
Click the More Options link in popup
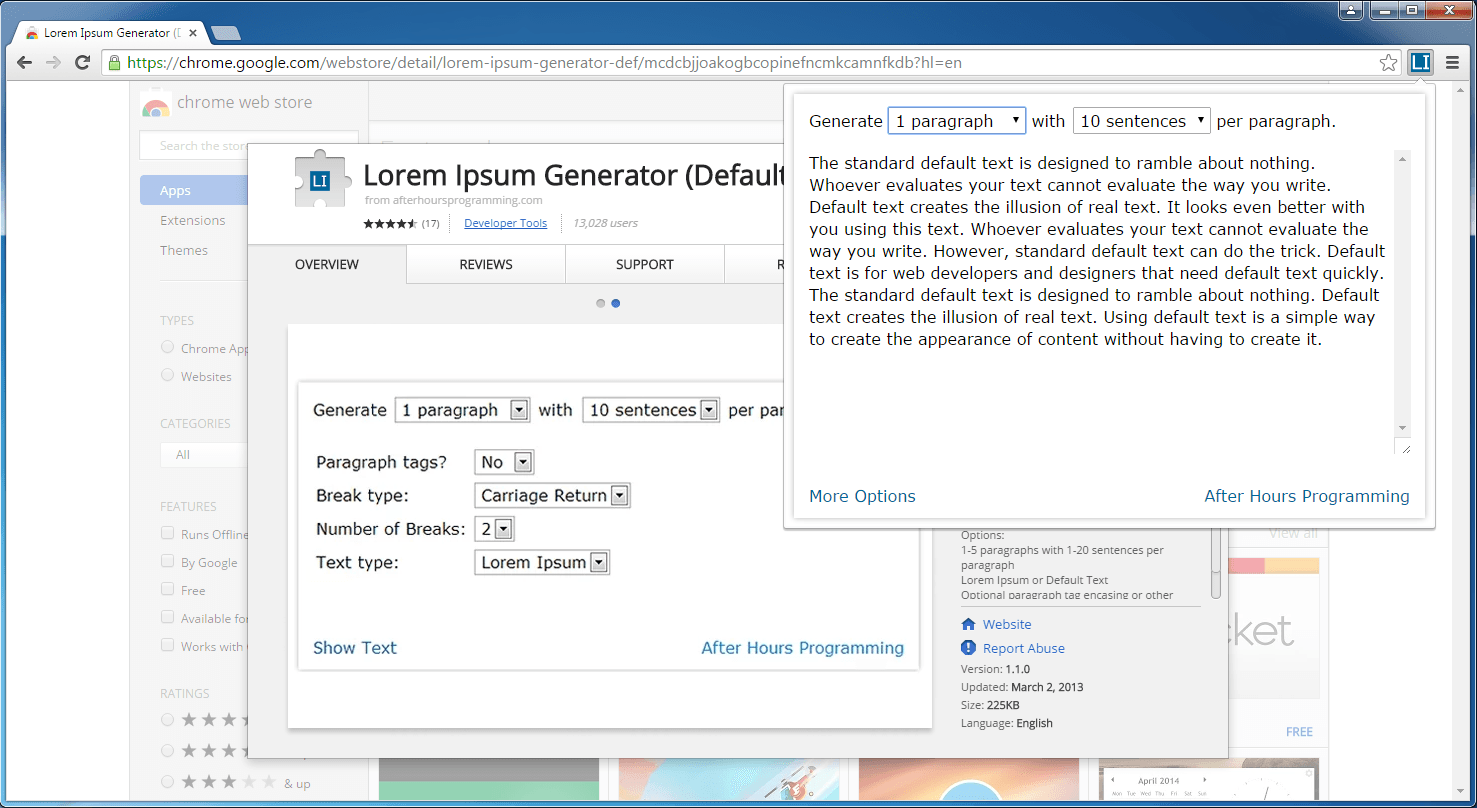tap(862, 496)
